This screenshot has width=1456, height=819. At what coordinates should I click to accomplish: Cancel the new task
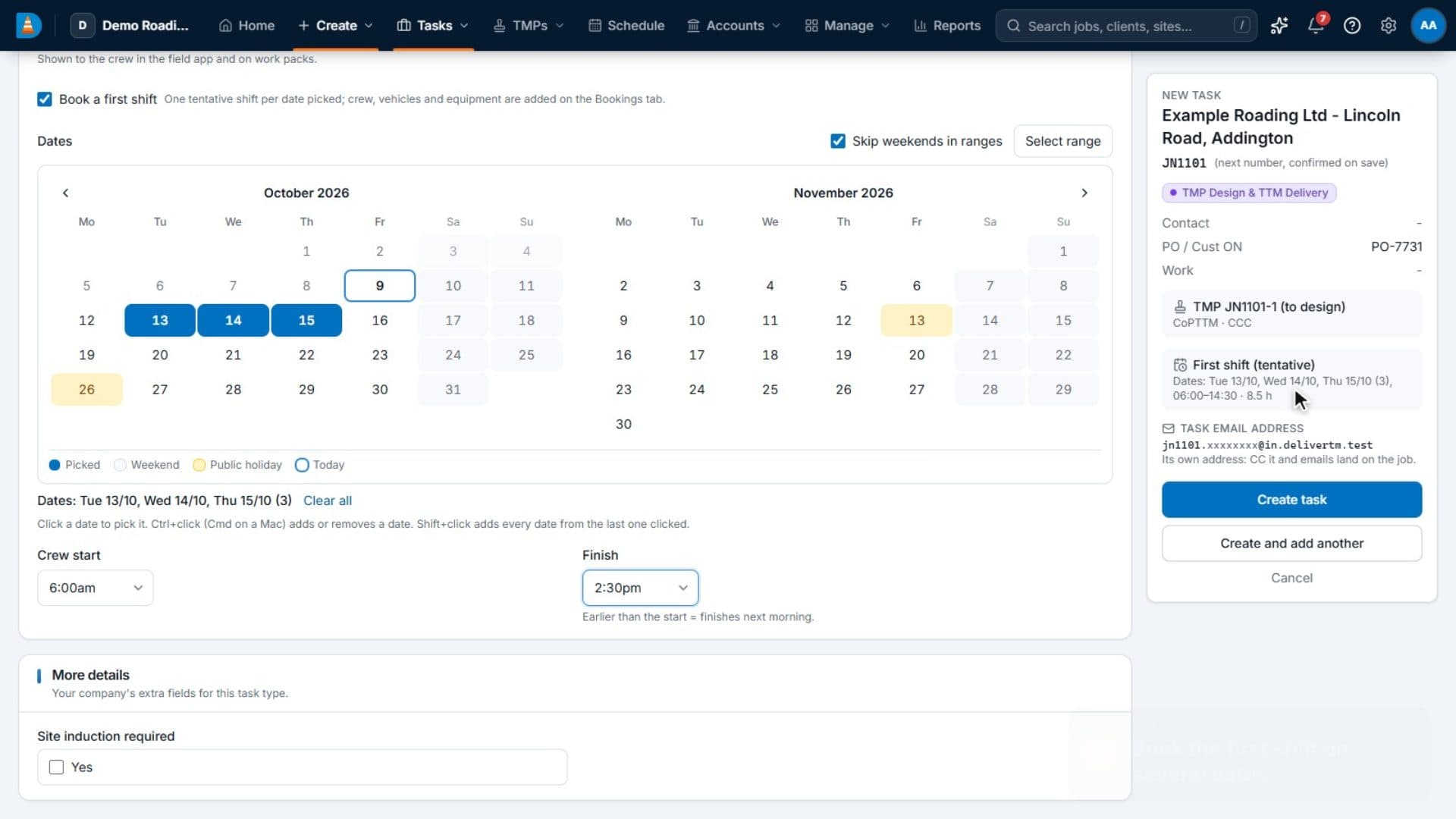pyautogui.click(x=1291, y=578)
